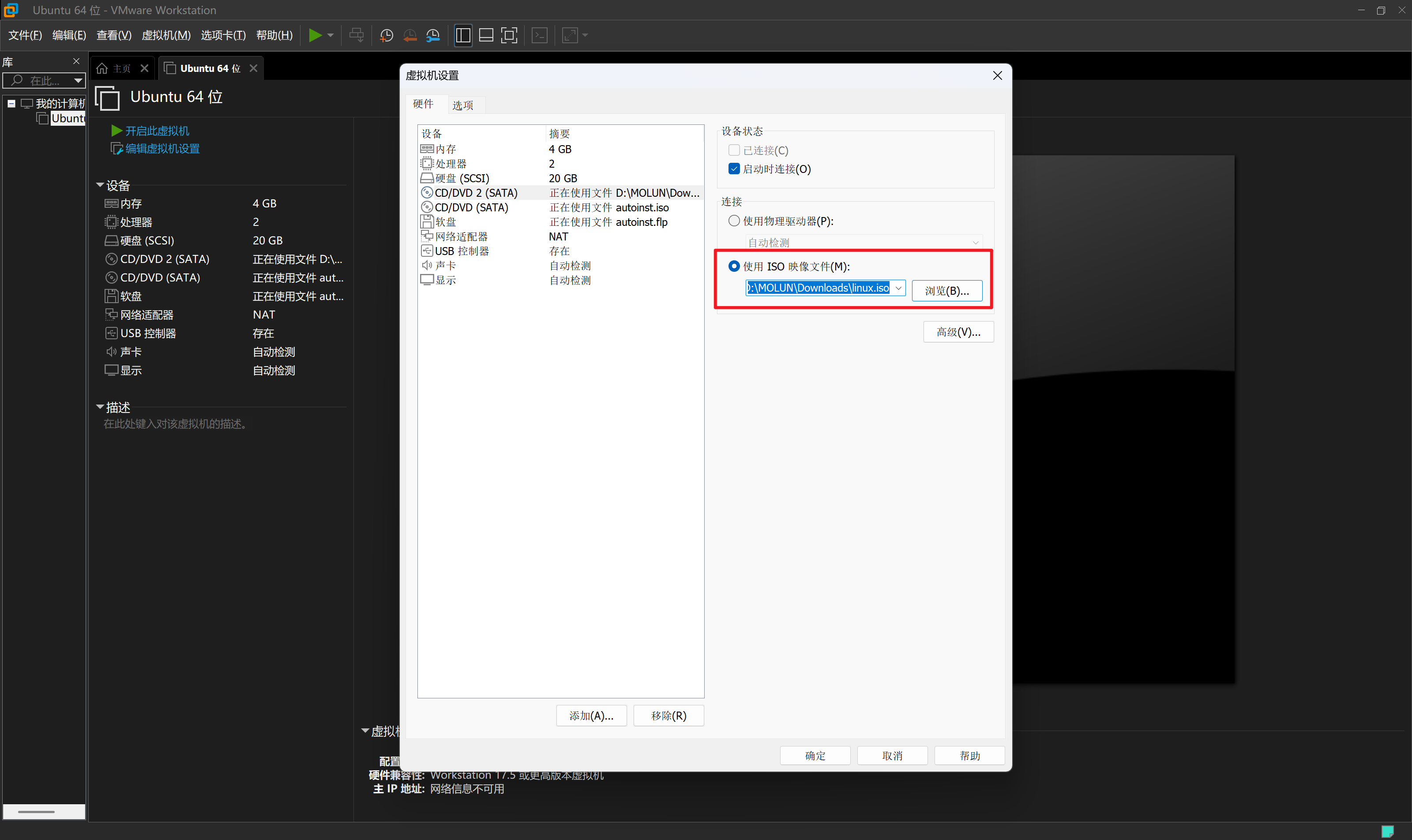
Task: Open the library search filter dropdown arrow
Action: 78,80
